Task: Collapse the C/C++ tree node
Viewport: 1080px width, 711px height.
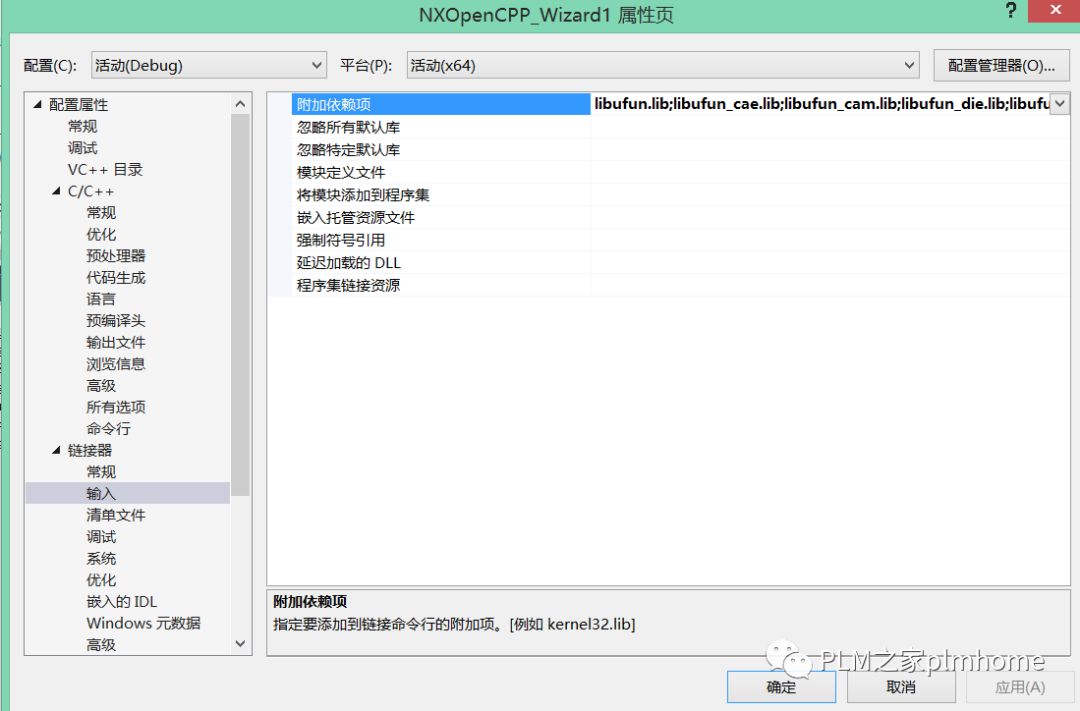Action: (x=56, y=191)
